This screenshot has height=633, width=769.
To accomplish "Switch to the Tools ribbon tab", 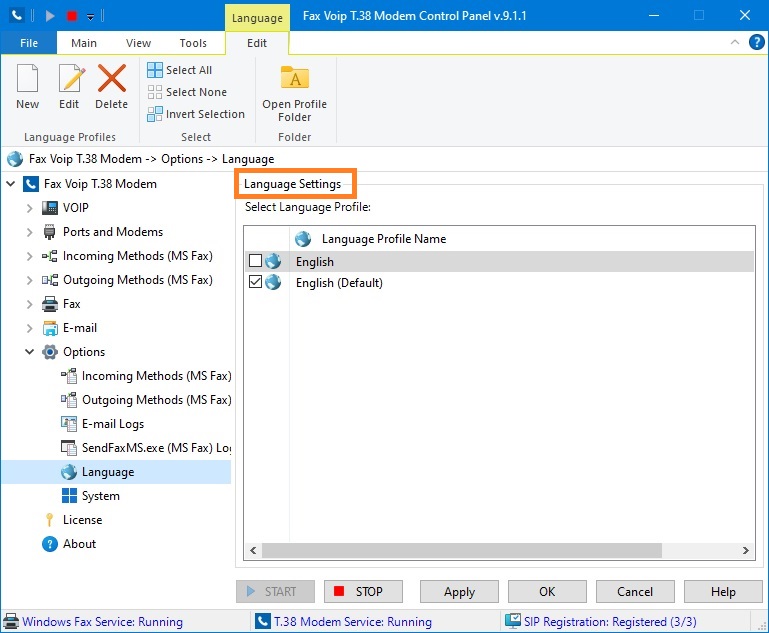I will (193, 43).
